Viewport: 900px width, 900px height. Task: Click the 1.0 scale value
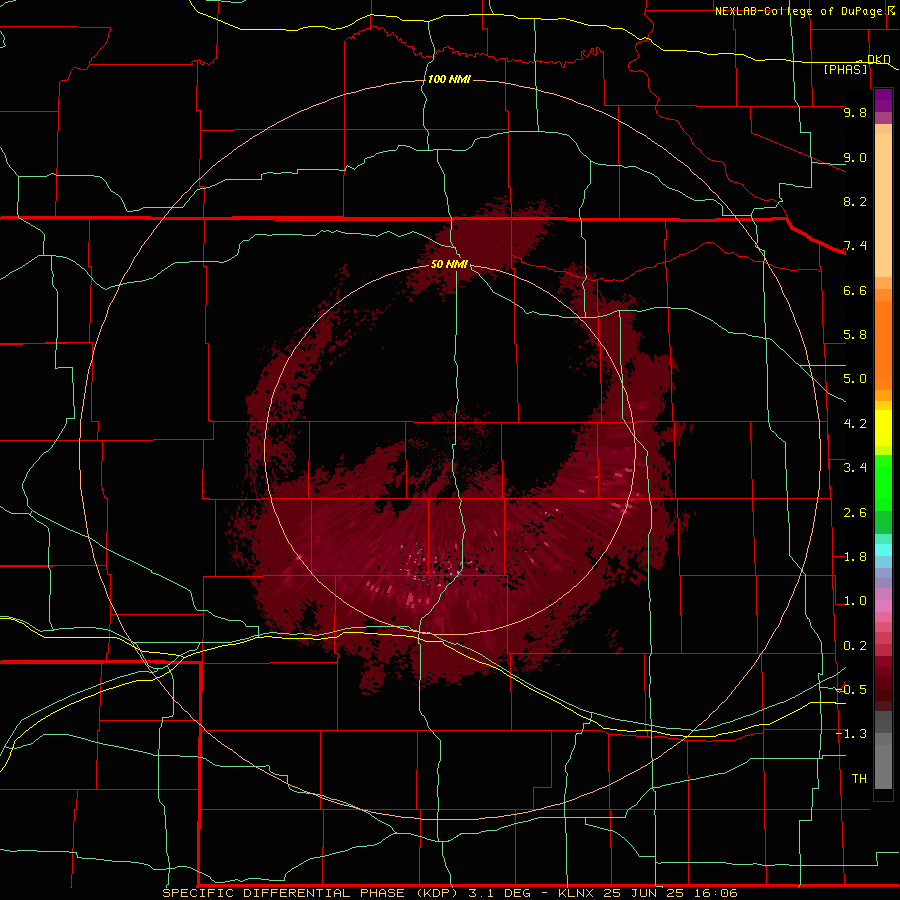pos(855,601)
